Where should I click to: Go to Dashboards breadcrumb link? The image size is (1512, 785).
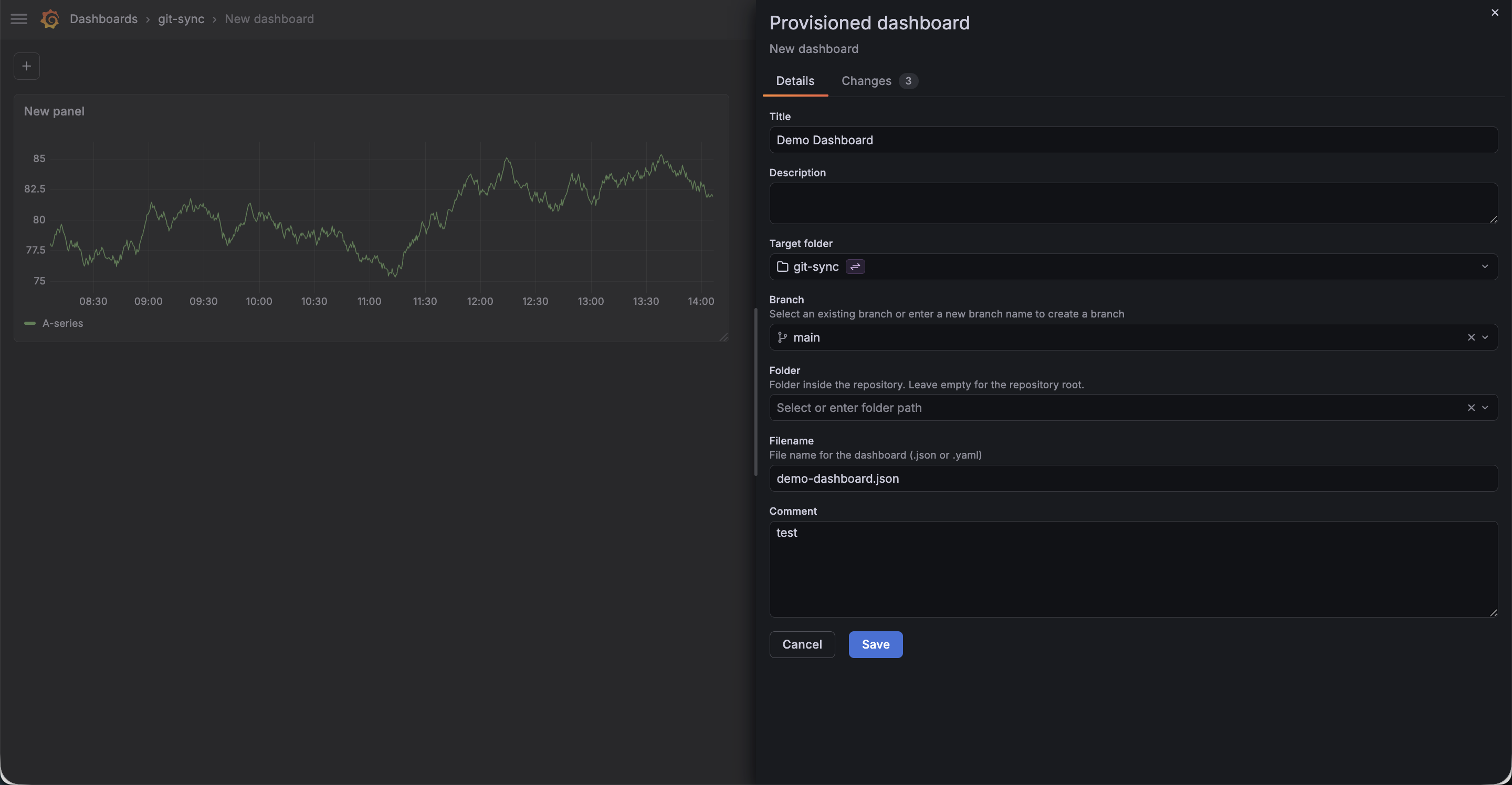pos(103,19)
